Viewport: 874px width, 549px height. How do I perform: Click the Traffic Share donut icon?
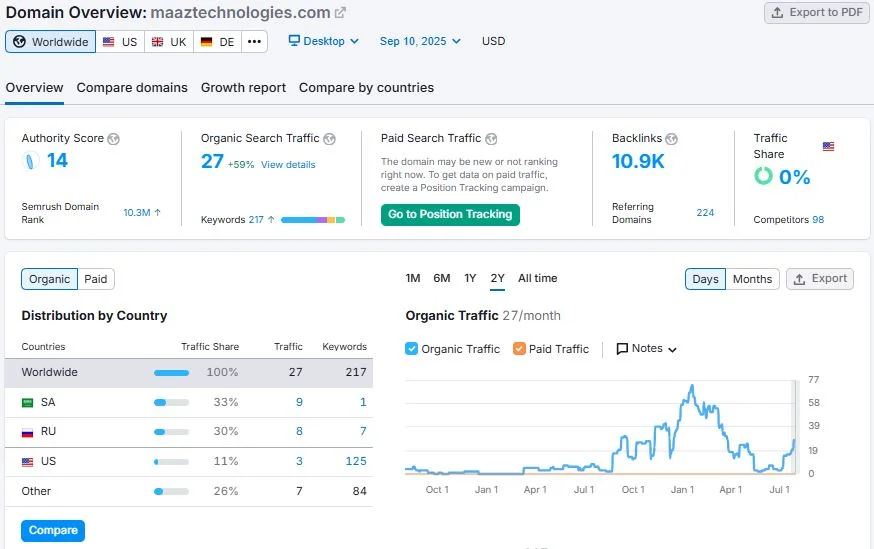763,176
